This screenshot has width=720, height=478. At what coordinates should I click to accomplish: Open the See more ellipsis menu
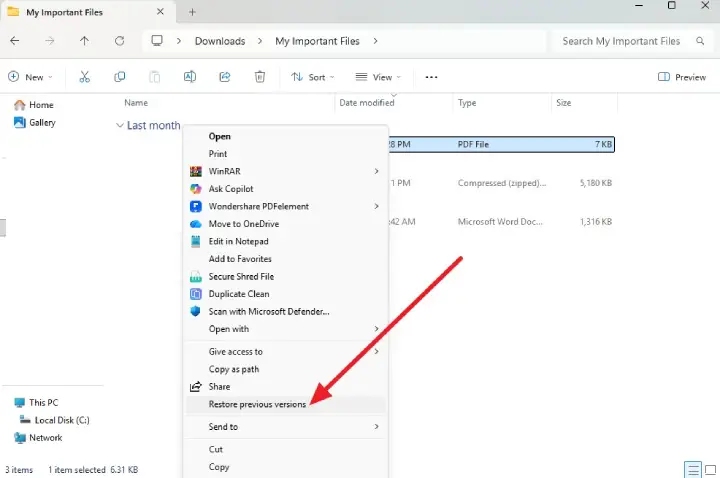tap(431, 77)
